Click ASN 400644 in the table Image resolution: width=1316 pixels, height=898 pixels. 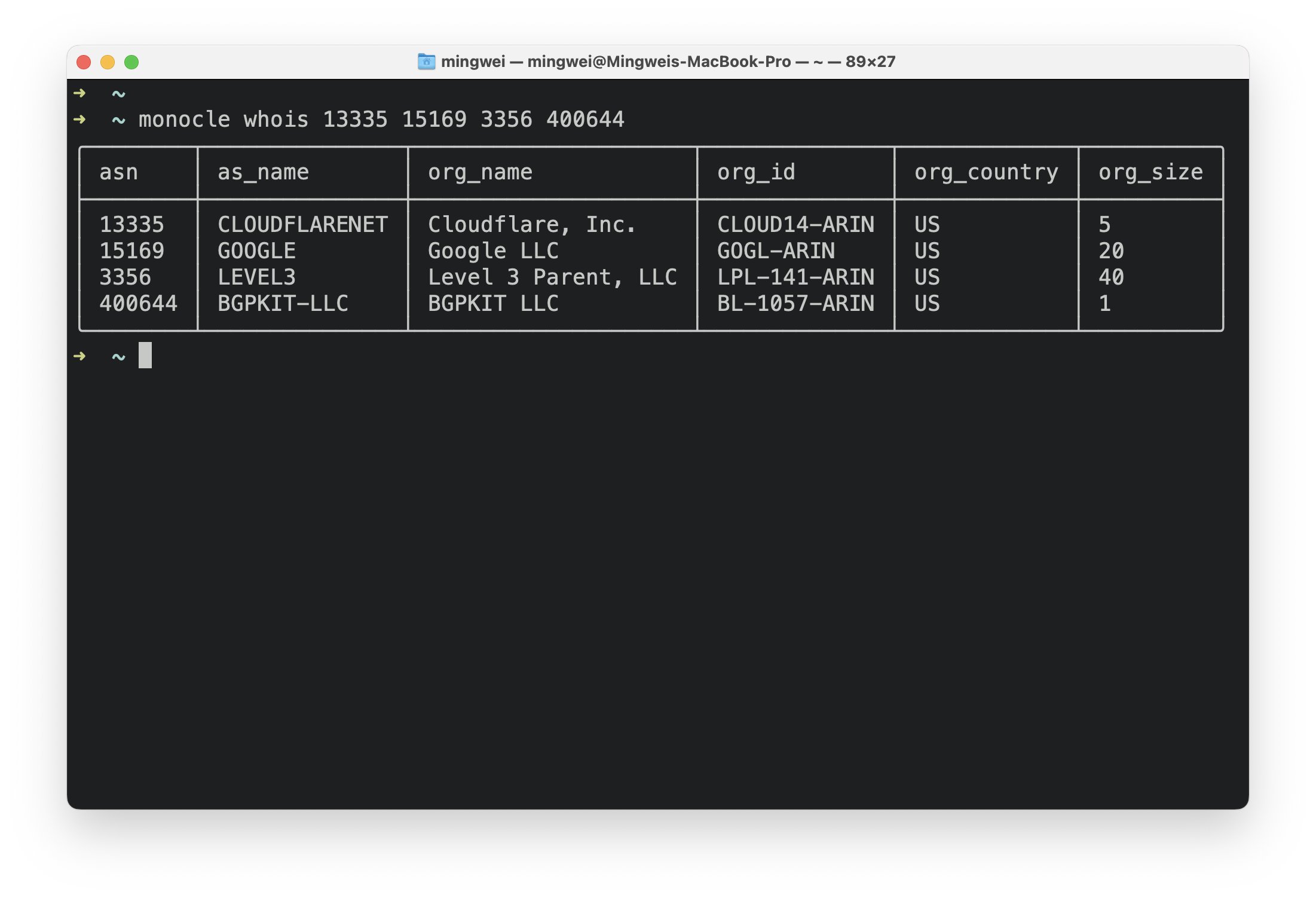(x=138, y=304)
